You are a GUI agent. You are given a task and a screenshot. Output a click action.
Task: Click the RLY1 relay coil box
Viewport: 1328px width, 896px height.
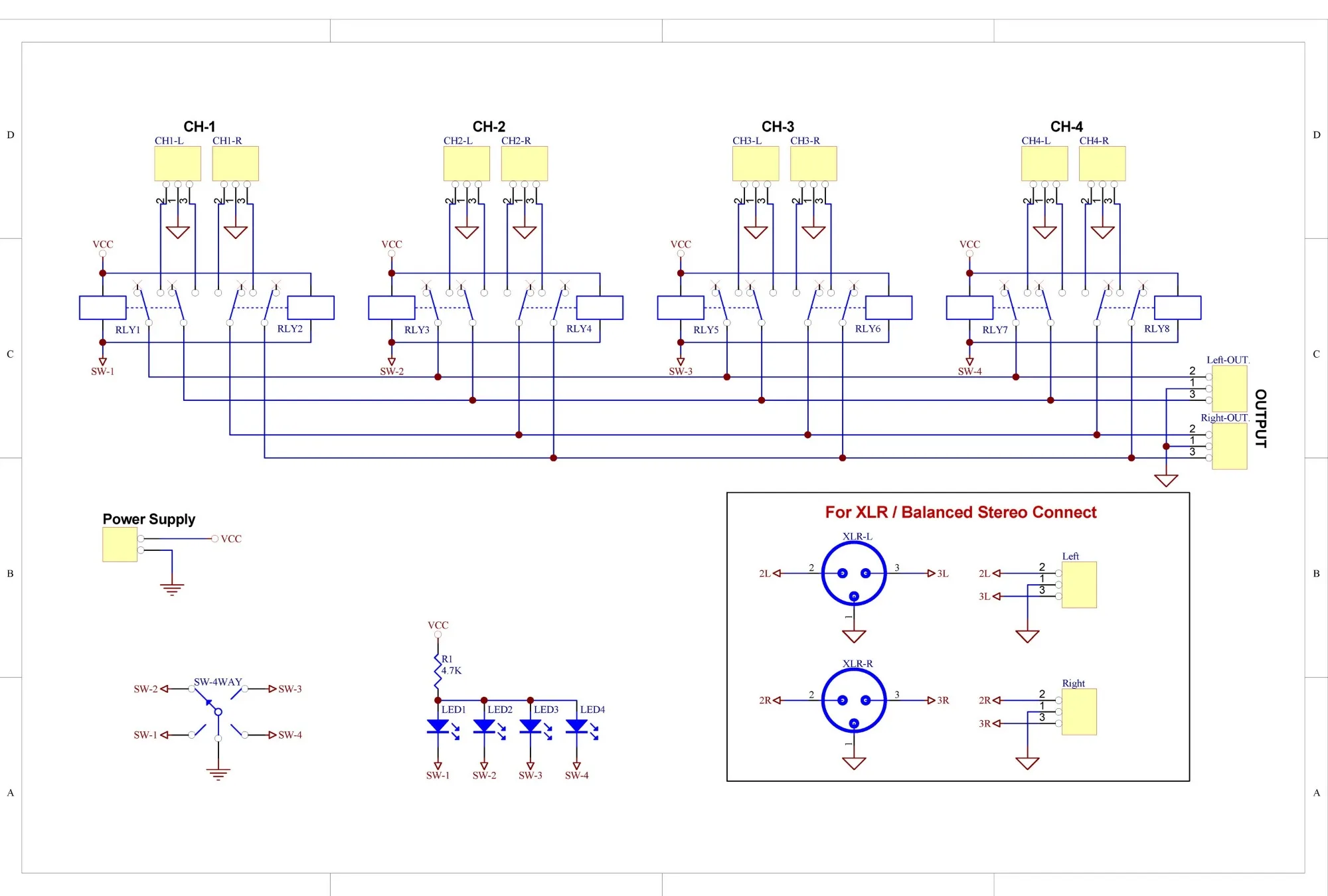(102, 308)
